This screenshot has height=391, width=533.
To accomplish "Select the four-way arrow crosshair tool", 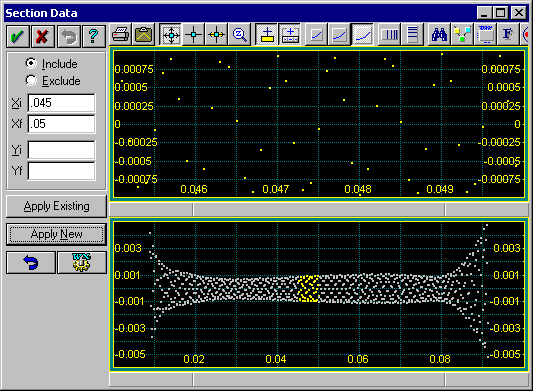I will click(171, 34).
